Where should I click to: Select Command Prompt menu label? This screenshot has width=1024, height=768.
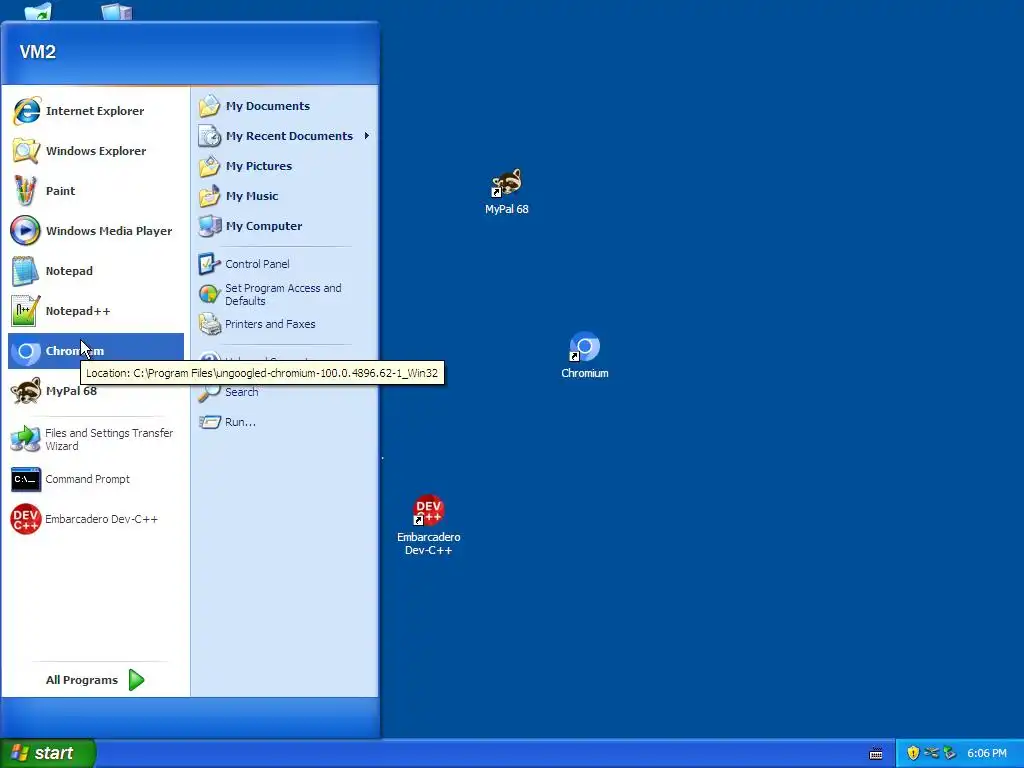pyautogui.click(x=88, y=479)
